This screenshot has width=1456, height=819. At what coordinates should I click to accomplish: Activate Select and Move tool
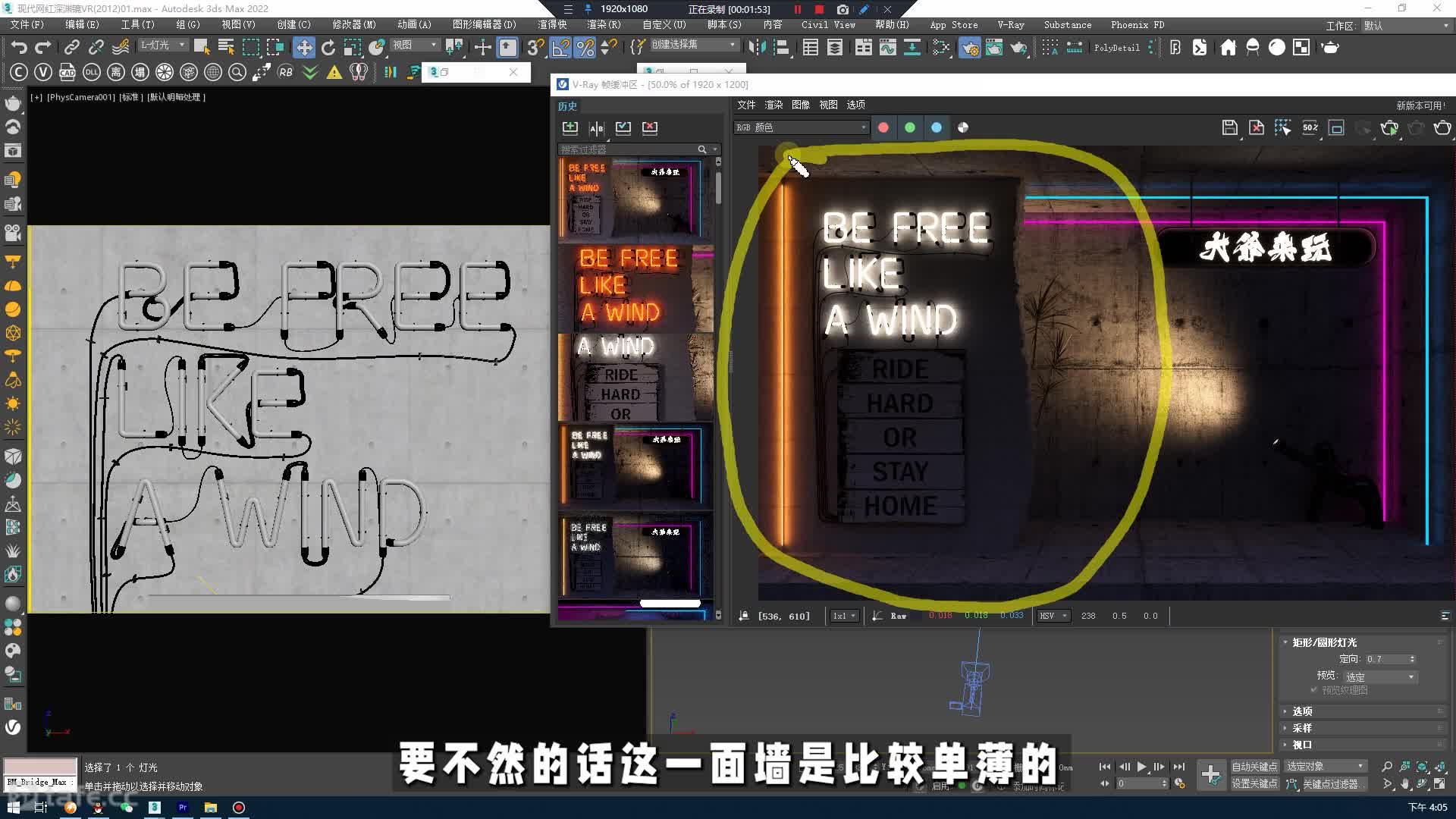pyautogui.click(x=303, y=47)
